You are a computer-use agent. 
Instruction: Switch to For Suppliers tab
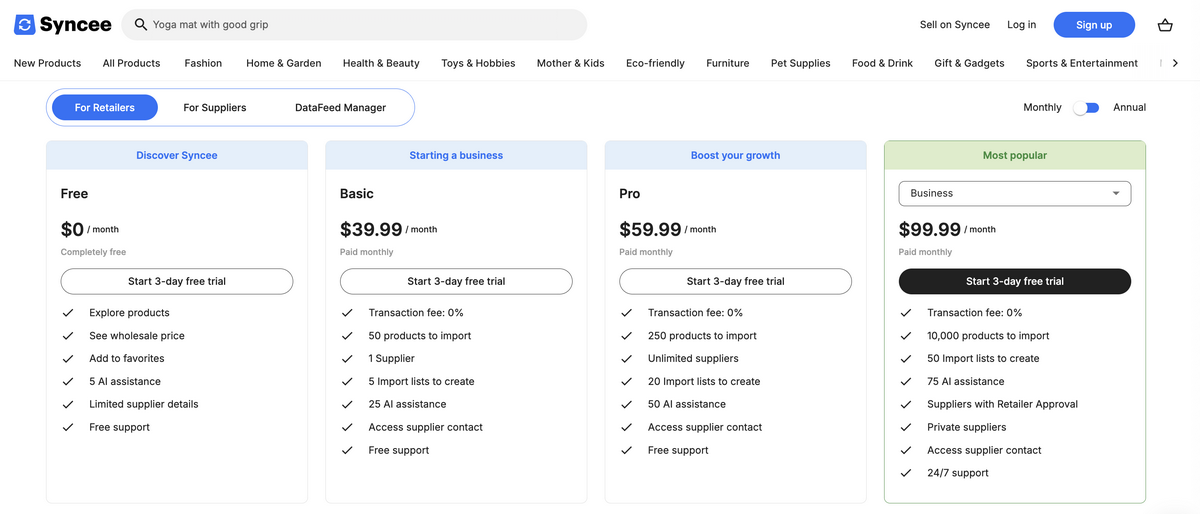tap(215, 108)
